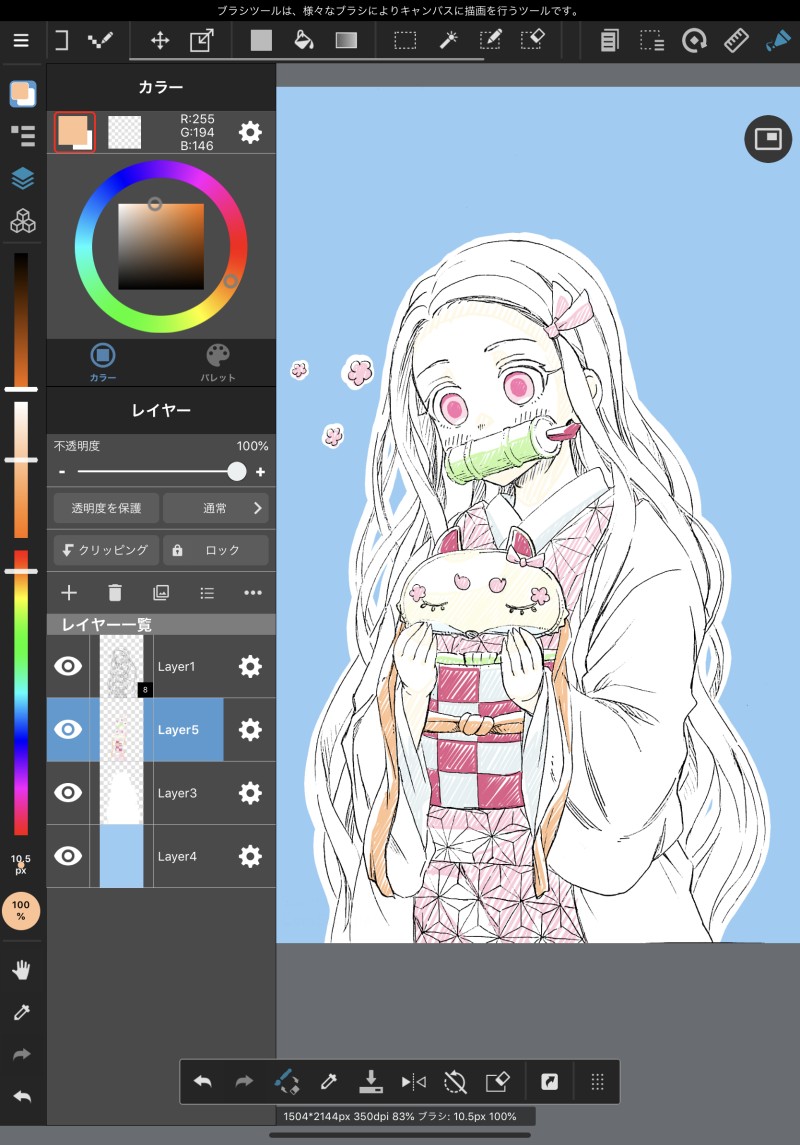The image size is (800, 1145).
Task: Select the Eyedropper in left sidebar
Action: click(x=22, y=1012)
